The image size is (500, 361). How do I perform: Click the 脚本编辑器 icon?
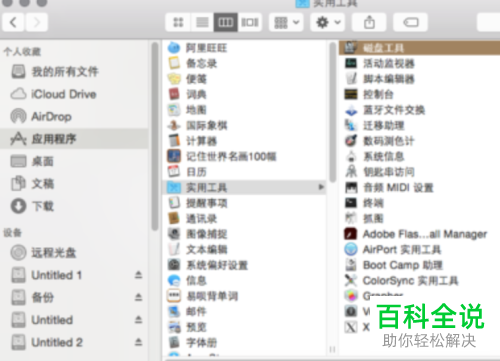coord(351,79)
